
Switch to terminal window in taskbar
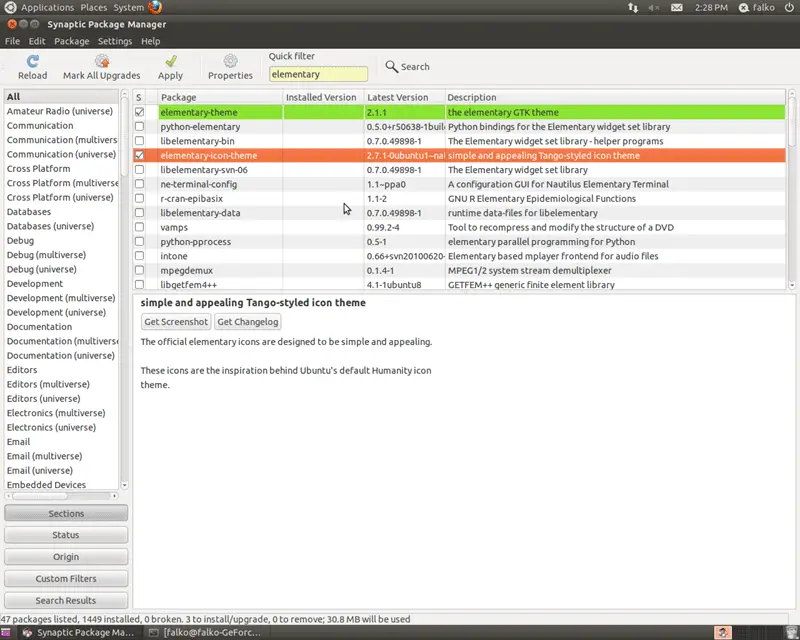(x=206, y=633)
